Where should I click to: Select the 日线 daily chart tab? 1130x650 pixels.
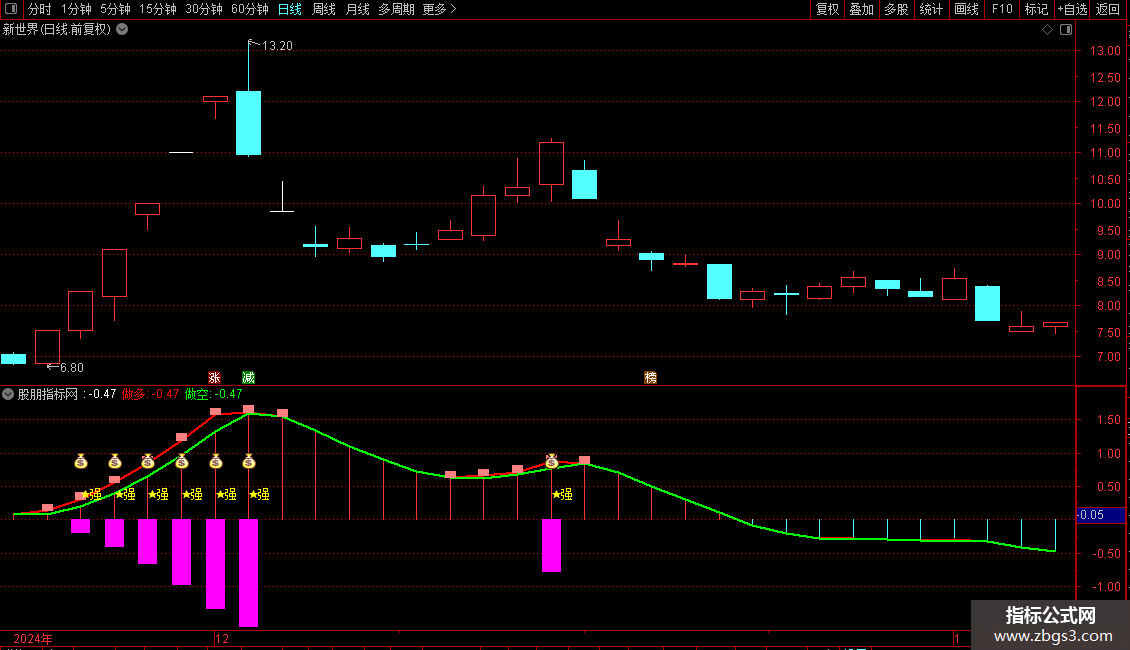click(x=290, y=9)
